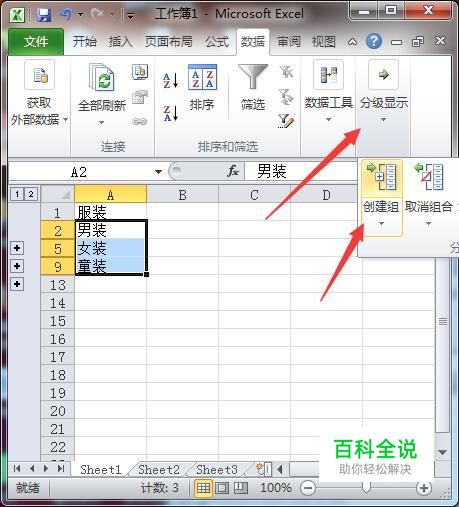Click the Ungroup (取消组合) icon
The width and height of the screenshot is (459, 507).
[x=429, y=177]
